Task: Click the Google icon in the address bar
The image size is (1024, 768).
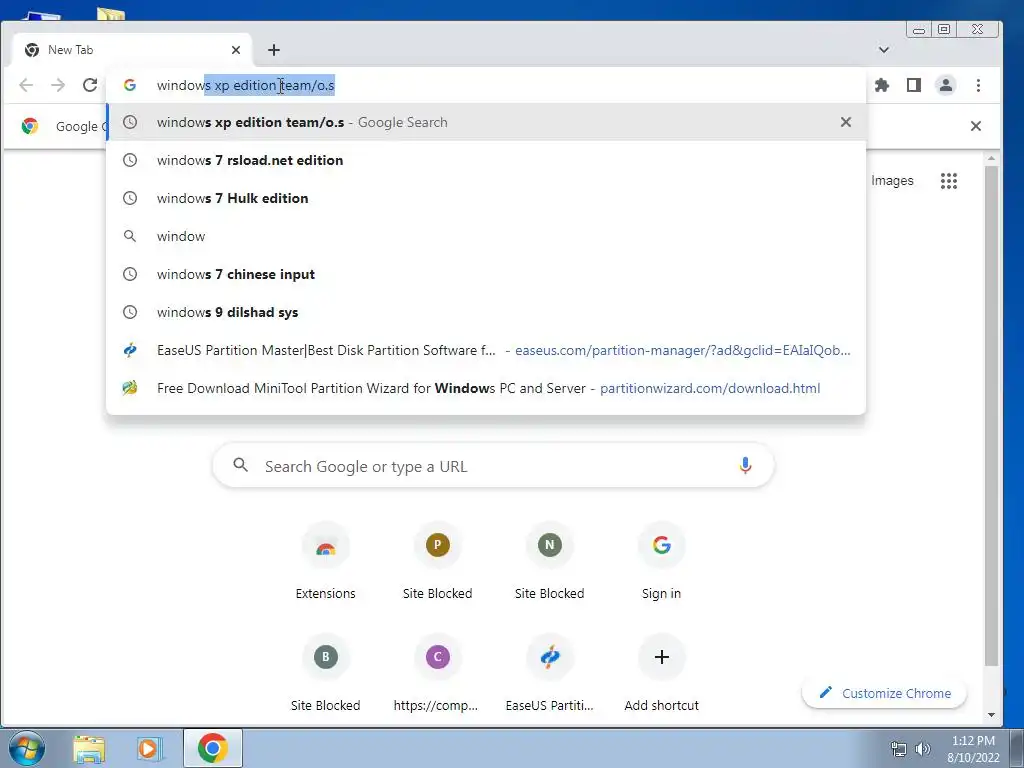Action: 130,85
